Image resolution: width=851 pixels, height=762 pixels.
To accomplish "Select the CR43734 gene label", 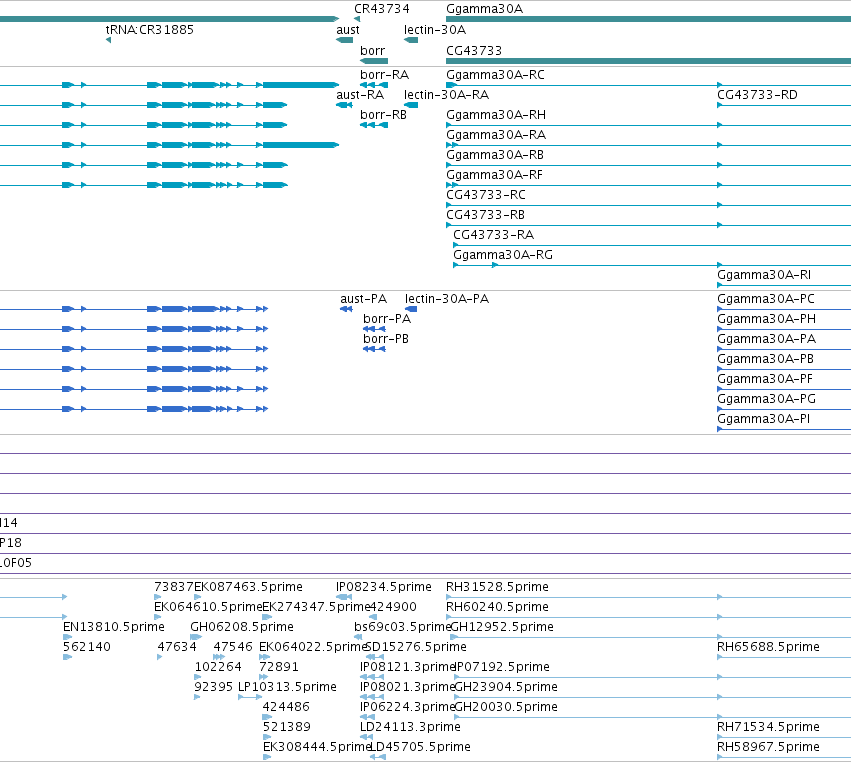I will click(382, 9).
